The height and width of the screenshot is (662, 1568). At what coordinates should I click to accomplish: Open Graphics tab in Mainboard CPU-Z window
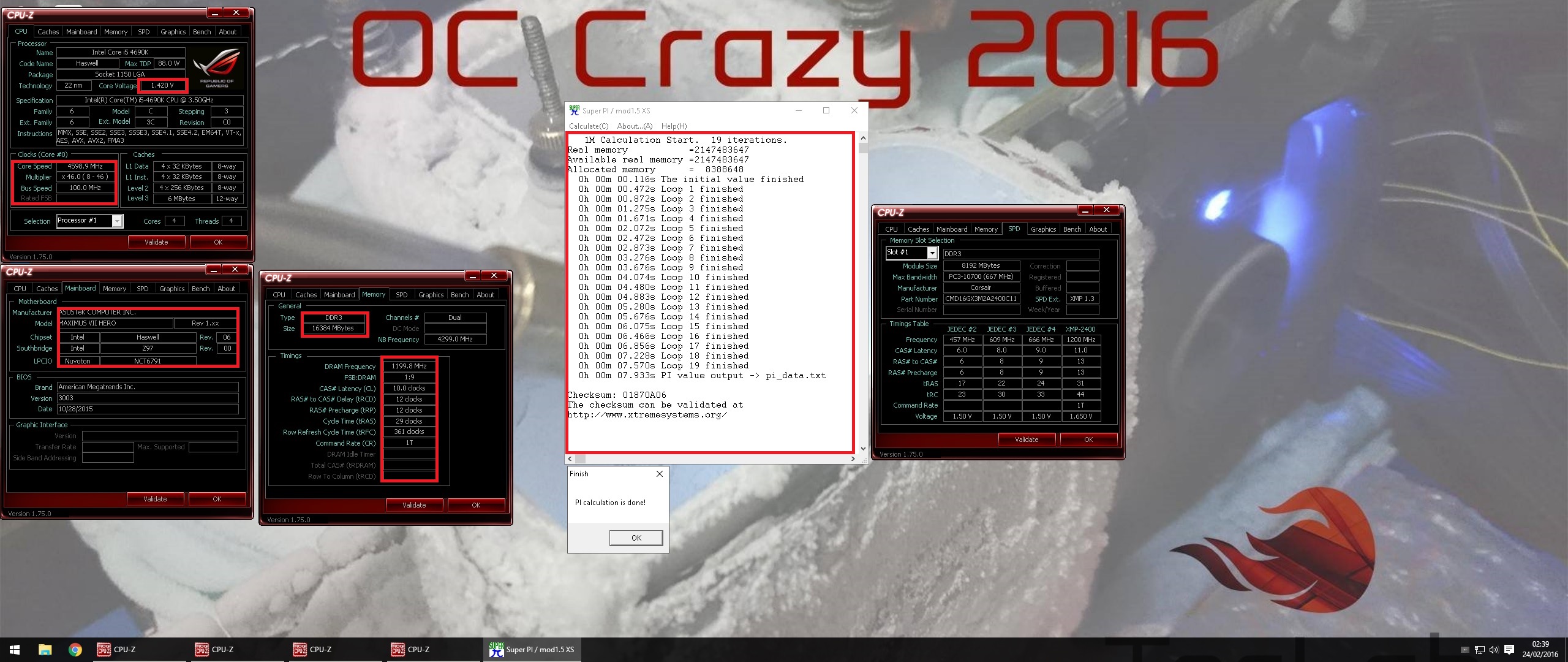(x=171, y=289)
